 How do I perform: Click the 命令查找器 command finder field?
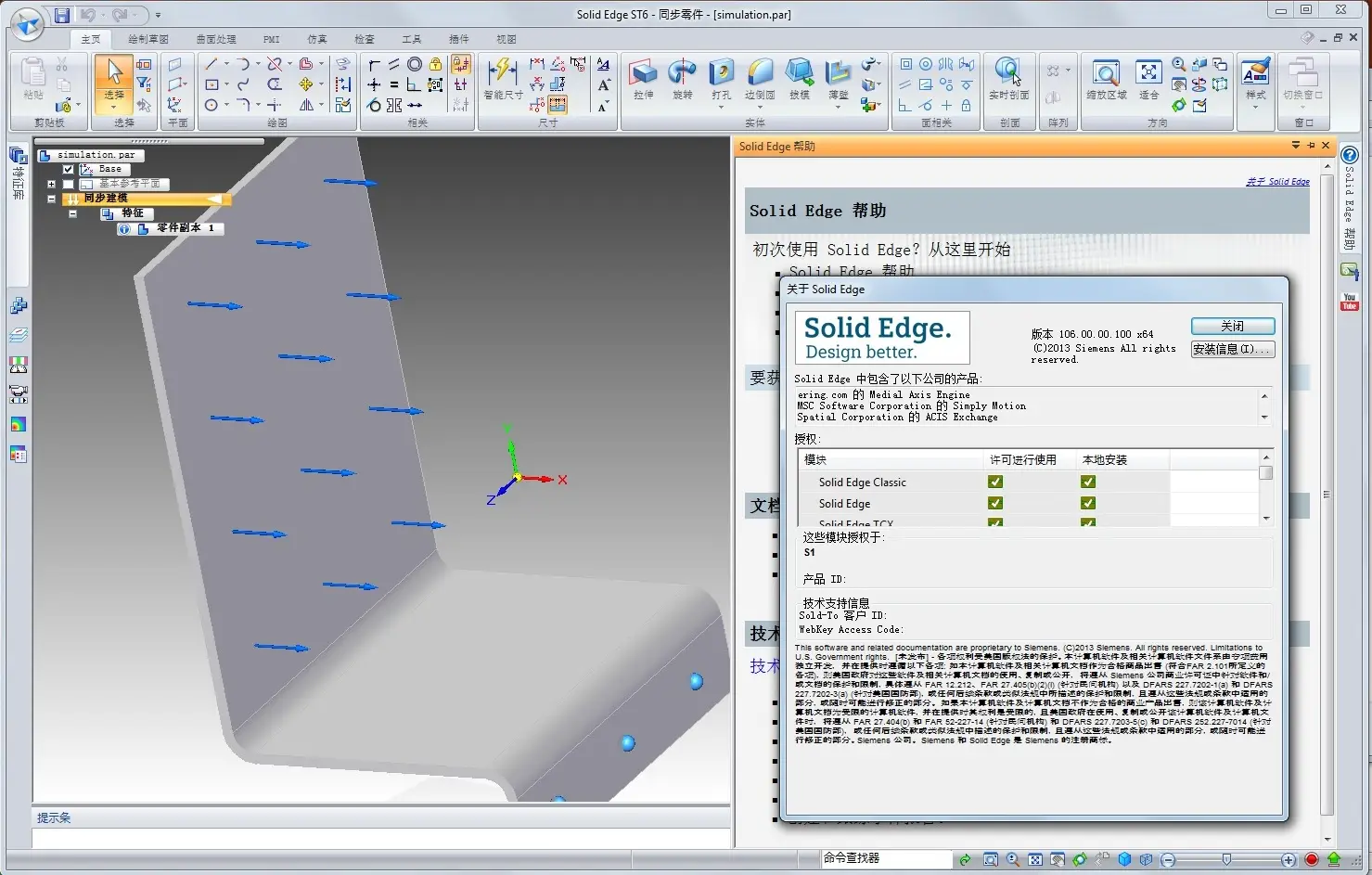tap(886, 859)
